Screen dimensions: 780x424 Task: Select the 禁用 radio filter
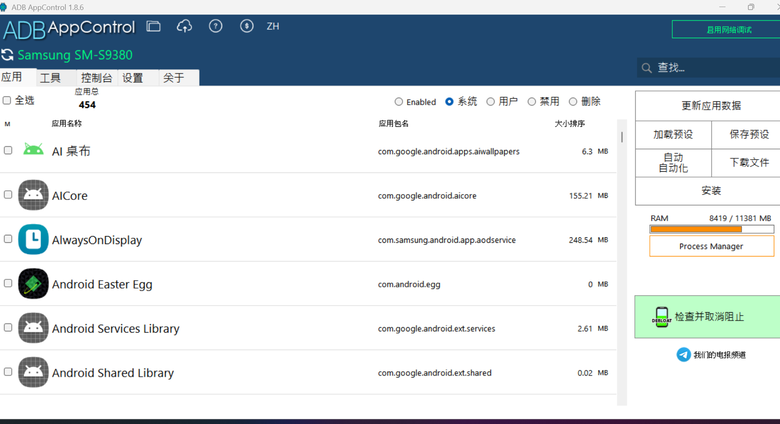click(532, 102)
